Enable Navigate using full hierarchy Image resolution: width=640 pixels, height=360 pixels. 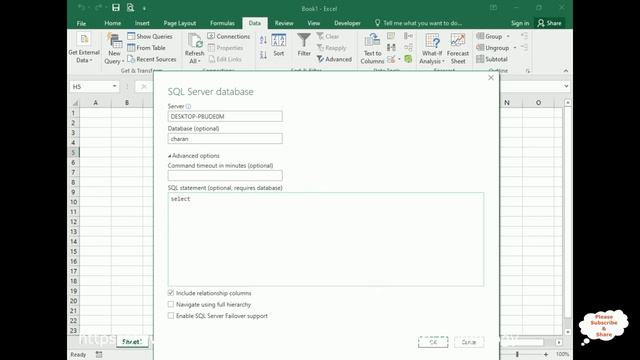(x=171, y=304)
